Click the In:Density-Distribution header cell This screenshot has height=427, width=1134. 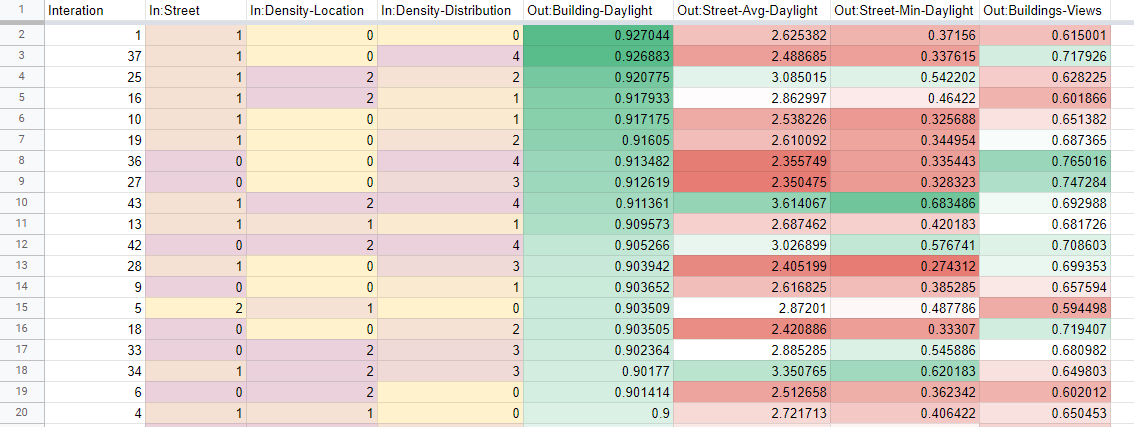click(x=449, y=11)
